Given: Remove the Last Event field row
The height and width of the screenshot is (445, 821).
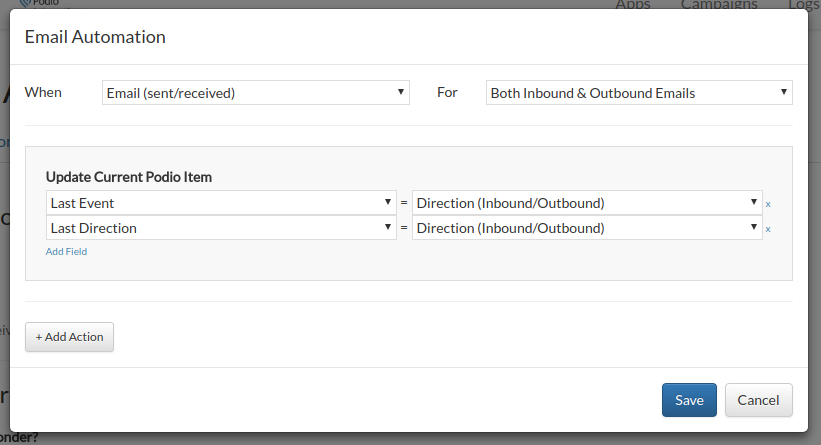Looking at the screenshot, I should [768, 204].
